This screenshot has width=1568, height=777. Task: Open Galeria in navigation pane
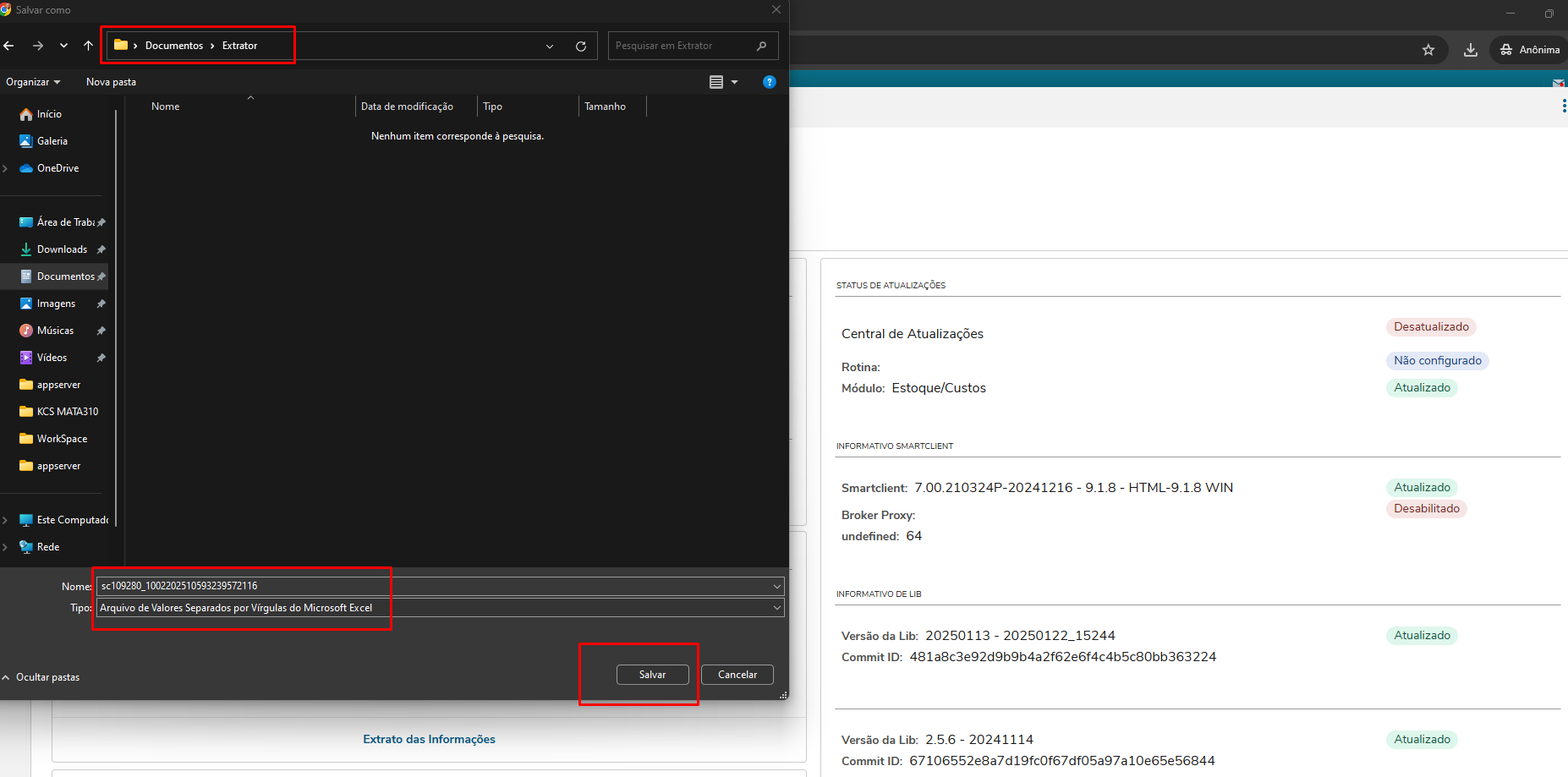coord(52,141)
